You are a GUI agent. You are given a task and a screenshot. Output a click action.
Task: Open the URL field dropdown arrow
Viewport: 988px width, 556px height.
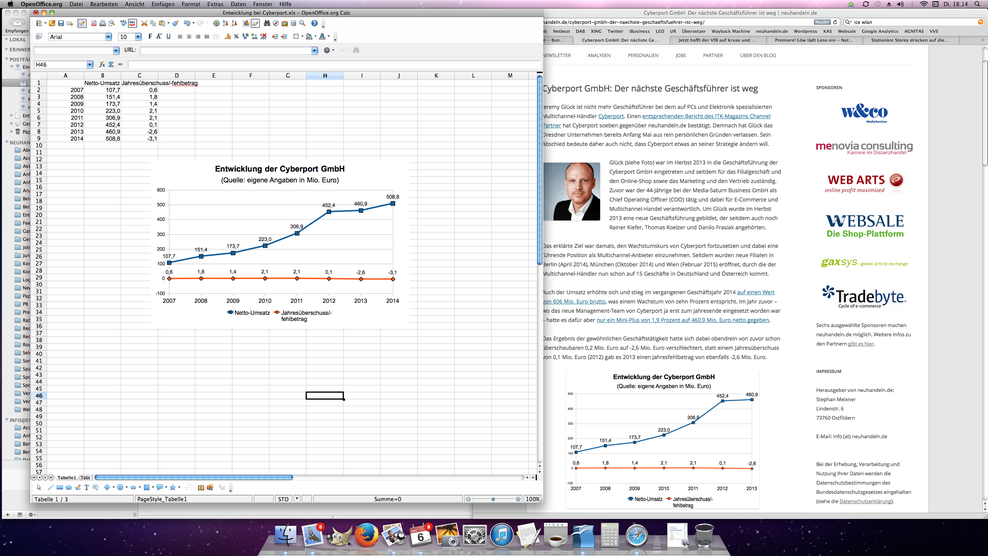point(314,50)
